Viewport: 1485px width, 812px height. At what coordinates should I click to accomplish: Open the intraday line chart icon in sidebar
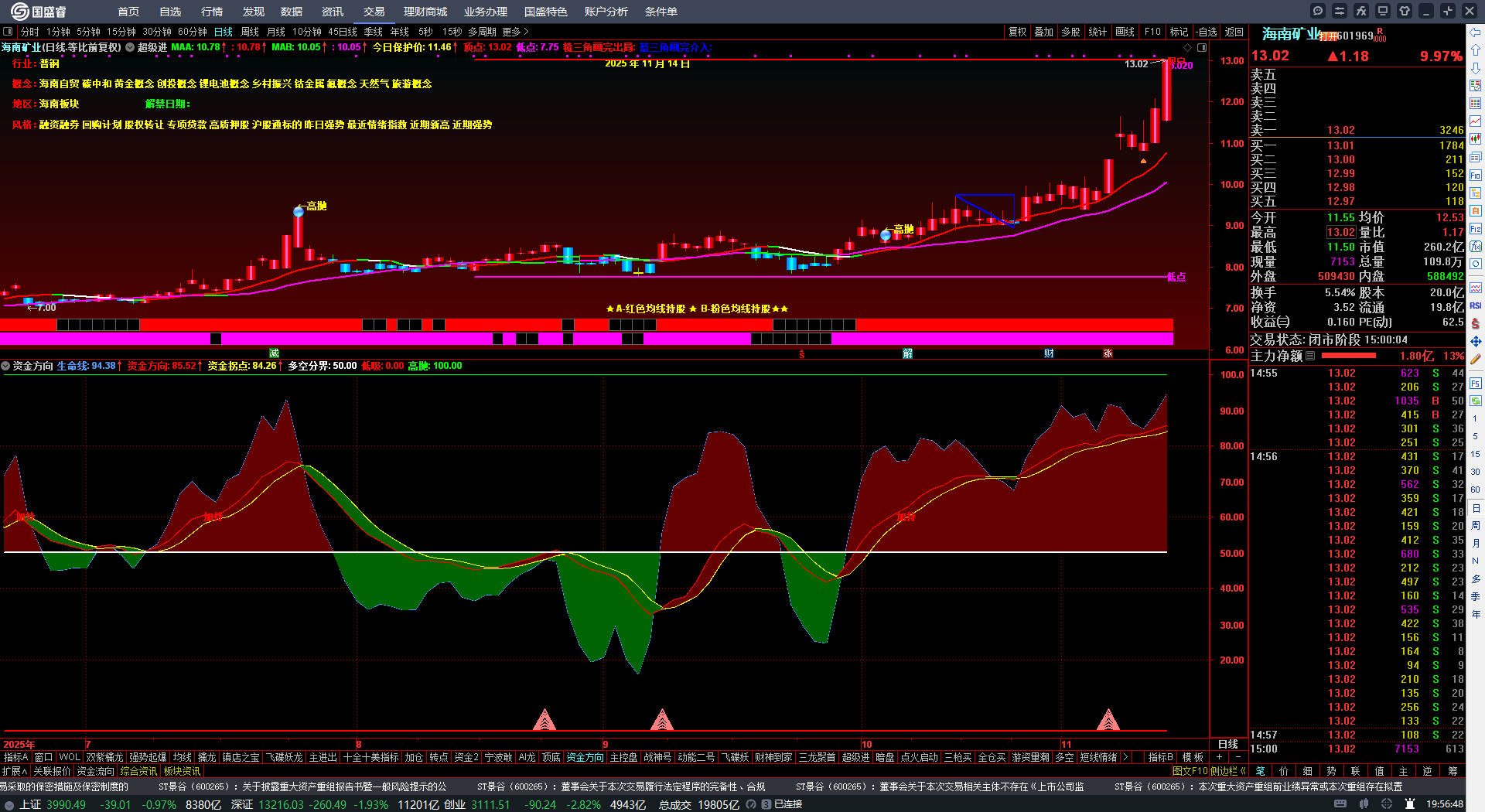coord(1476,121)
